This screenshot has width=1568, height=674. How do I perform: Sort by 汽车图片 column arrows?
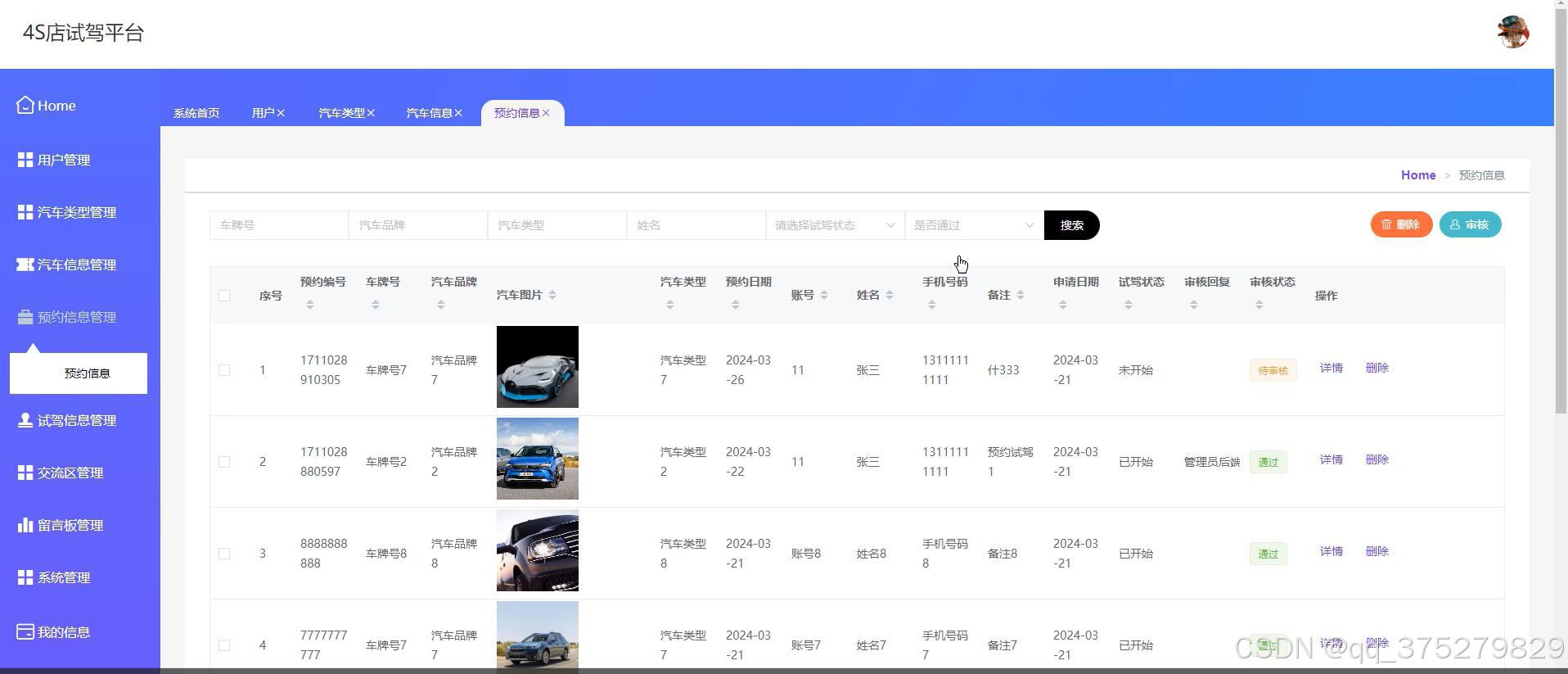point(552,295)
